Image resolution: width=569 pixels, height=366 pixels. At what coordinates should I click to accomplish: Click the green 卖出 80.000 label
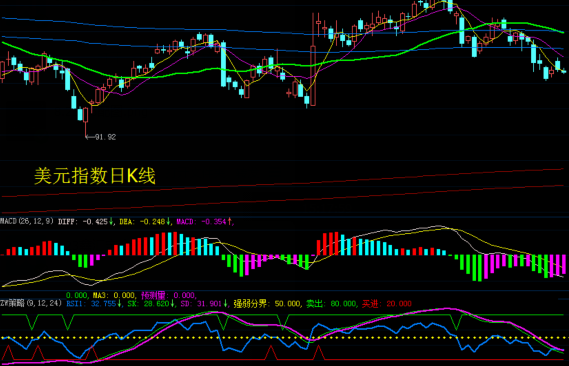pyautogui.click(x=331, y=304)
